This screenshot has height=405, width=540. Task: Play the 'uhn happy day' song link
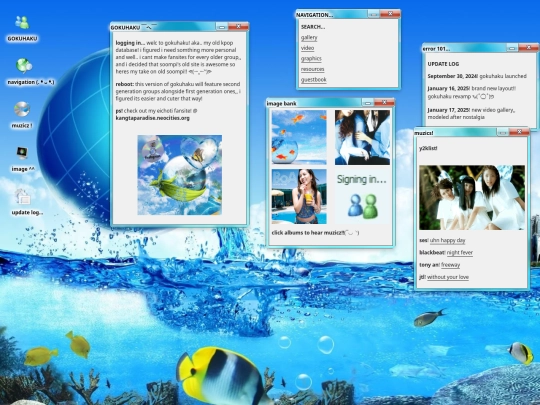(x=448, y=240)
